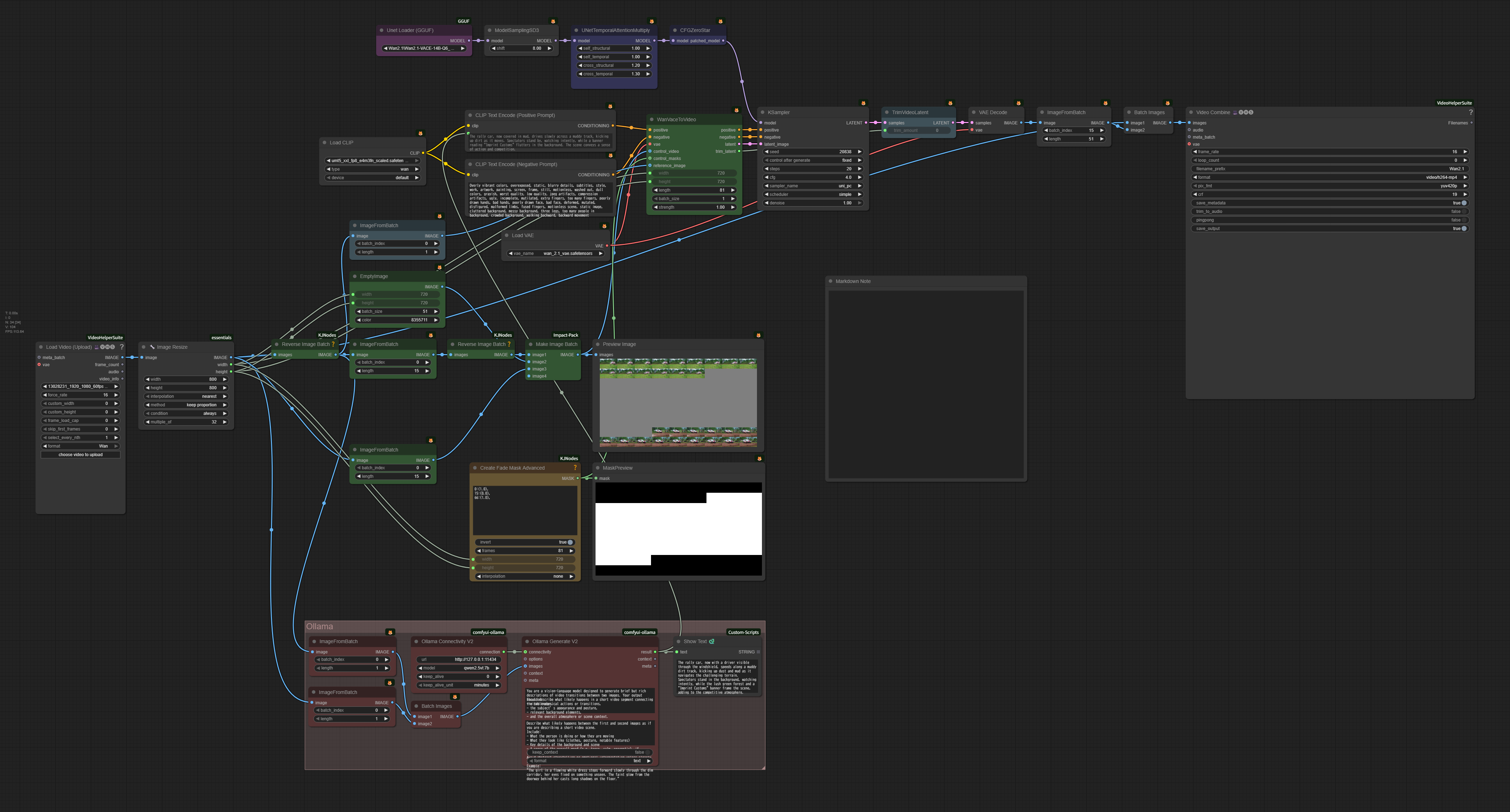Viewport: 1510px width, 812px height.
Task: Click Create Fade Mask Advanced orange help icon
Action: pyautogui.click(x=575, y=468)
